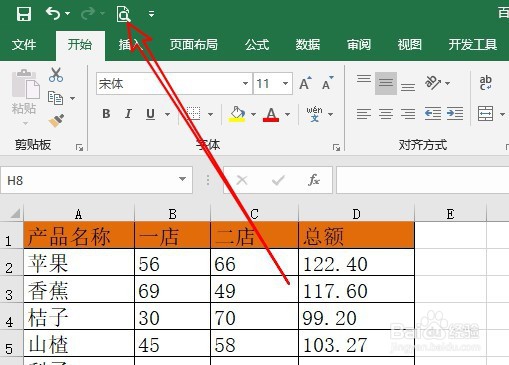The width and height of the screenshot is (509, 365).
Task: Click the Top Align icon
Action: (x=364, y=79)
